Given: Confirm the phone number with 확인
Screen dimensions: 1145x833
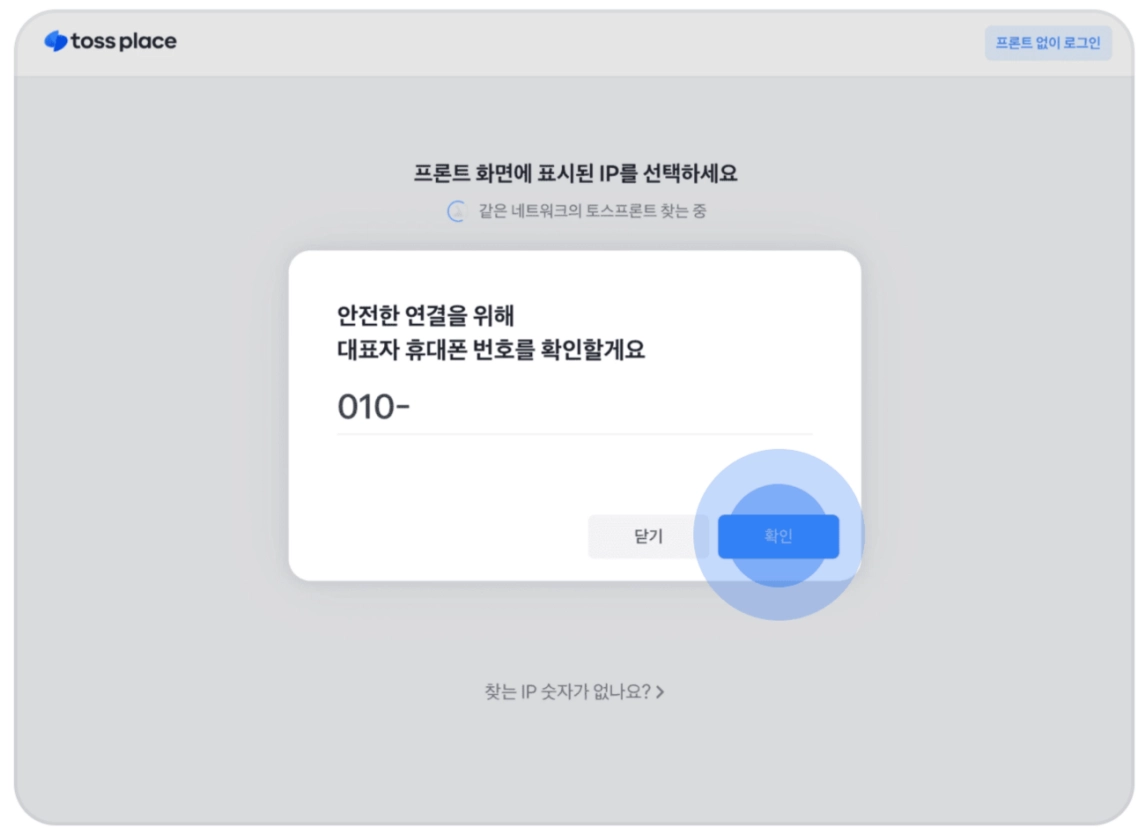Looking at the screenshot, I should 778,537.
